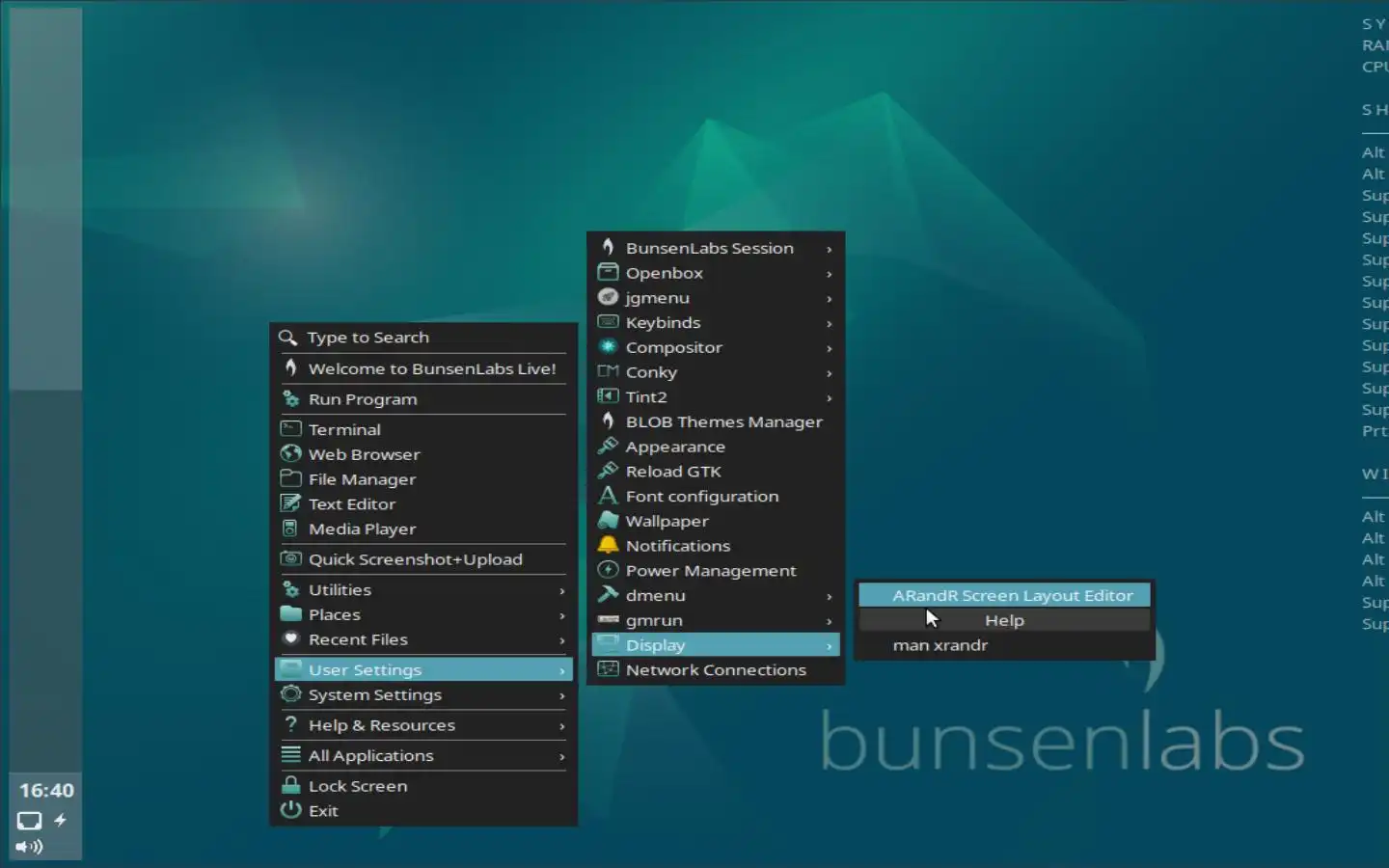1389x868 pixels.
Task: Click the jgmenu icon
Action: 608,297
